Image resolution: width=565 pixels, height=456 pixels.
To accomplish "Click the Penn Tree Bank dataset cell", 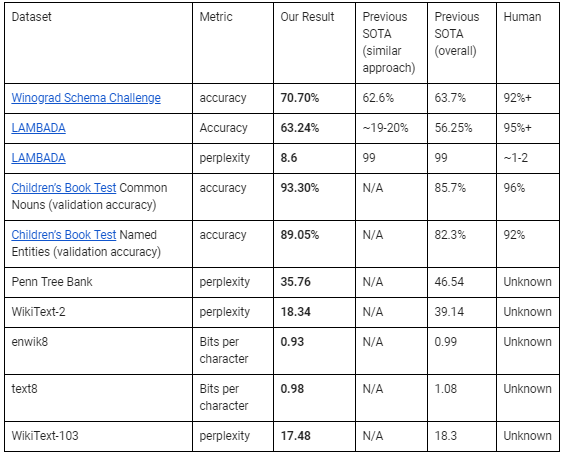I will (98, 282).
